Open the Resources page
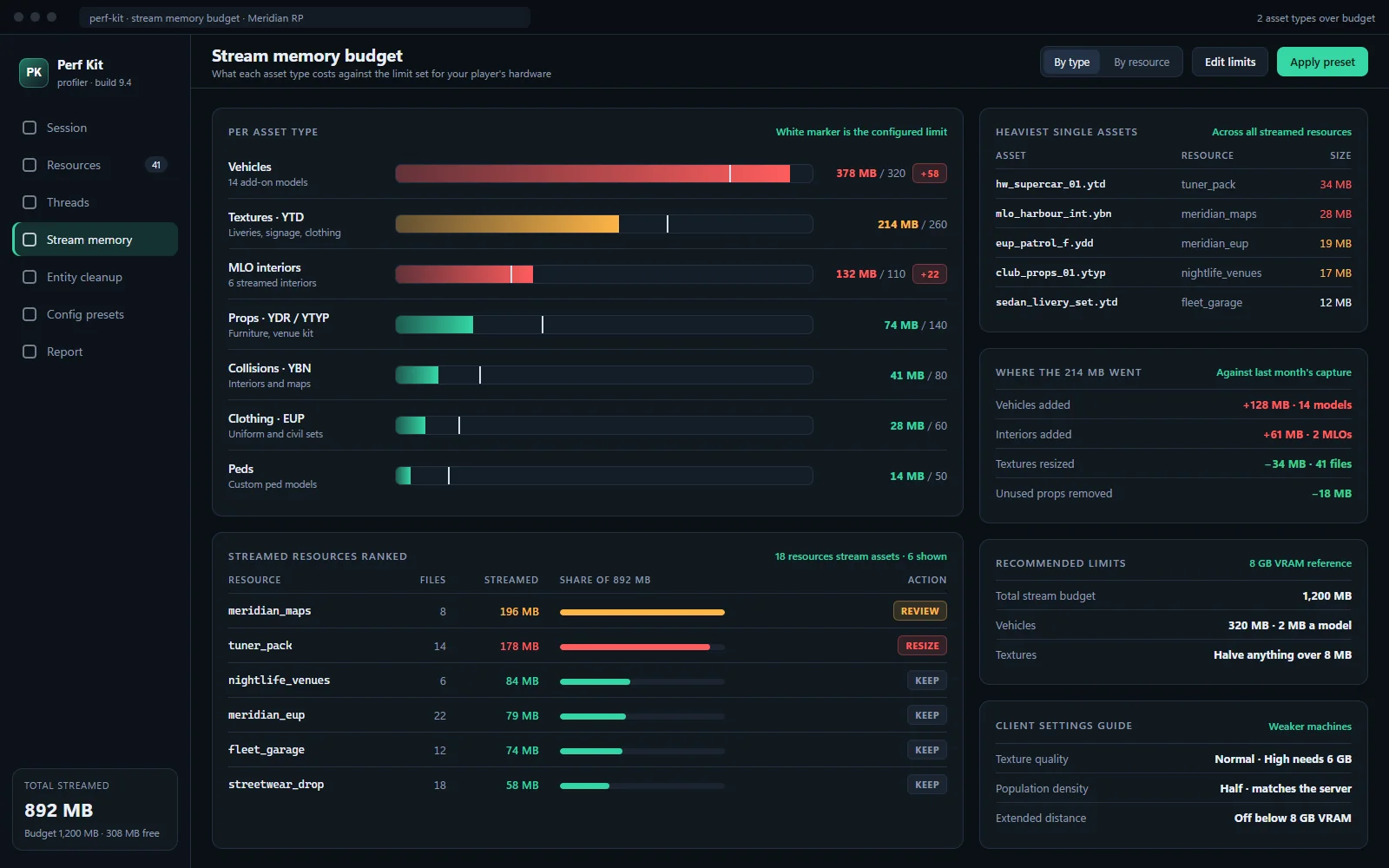This screenshot has width=1389, height=868. [x=95, y=165]
